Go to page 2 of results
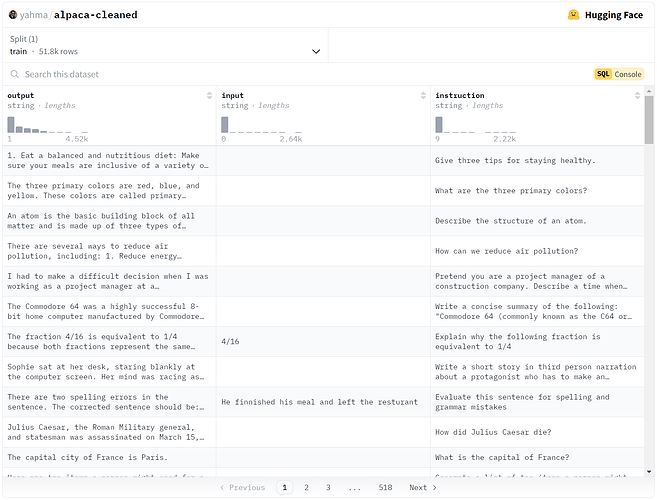 click(x=306, y=488)
